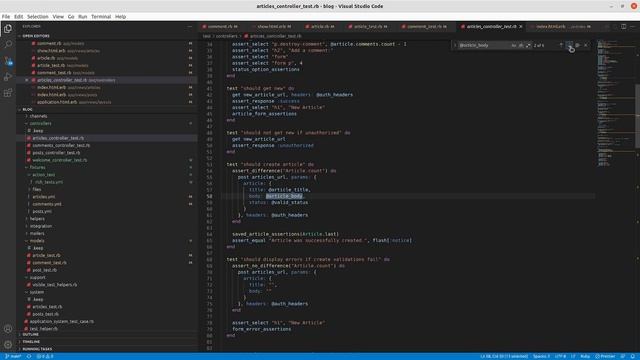Click the UTF-8 encoding in status bar
The width and height of the screenshot is (640, 360).
tap(560, 356)
